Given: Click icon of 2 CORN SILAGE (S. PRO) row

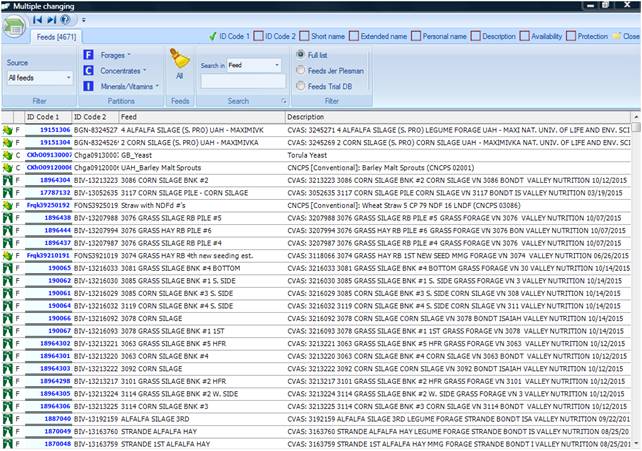Looking at the screenshot, I should [7, 143].
